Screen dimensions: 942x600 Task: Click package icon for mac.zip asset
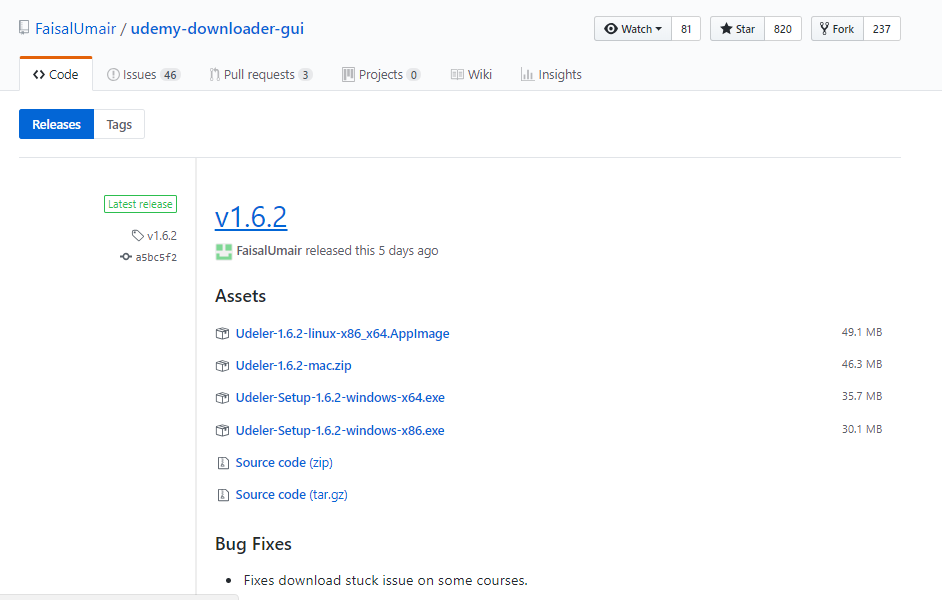click(x=222, y=365)
